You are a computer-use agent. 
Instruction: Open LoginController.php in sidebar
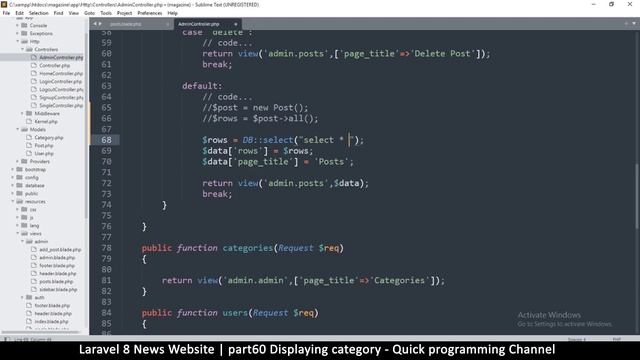60,81
